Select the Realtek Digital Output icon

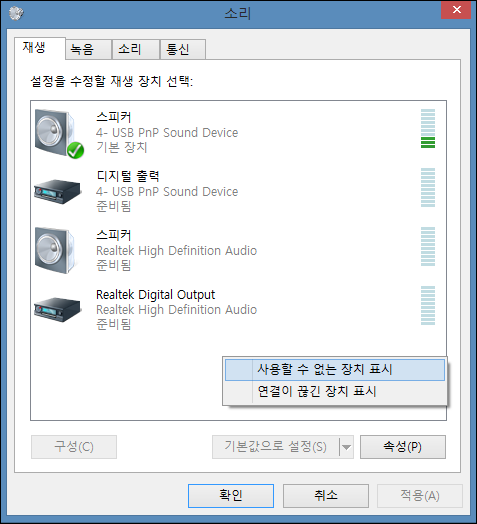(x=57, y=309)
